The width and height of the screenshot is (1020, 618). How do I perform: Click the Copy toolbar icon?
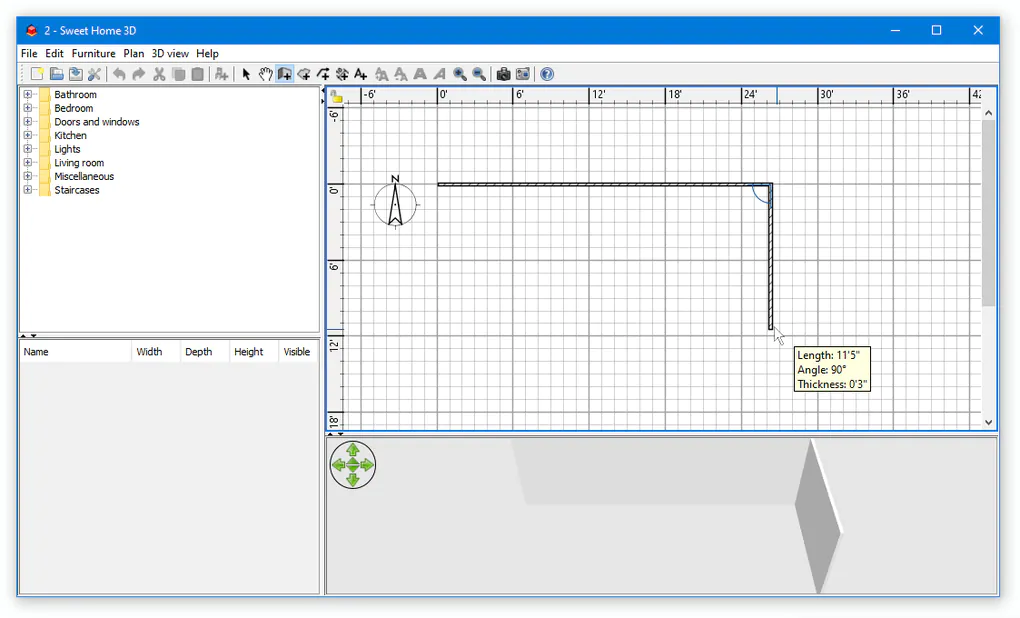point(178,74)
